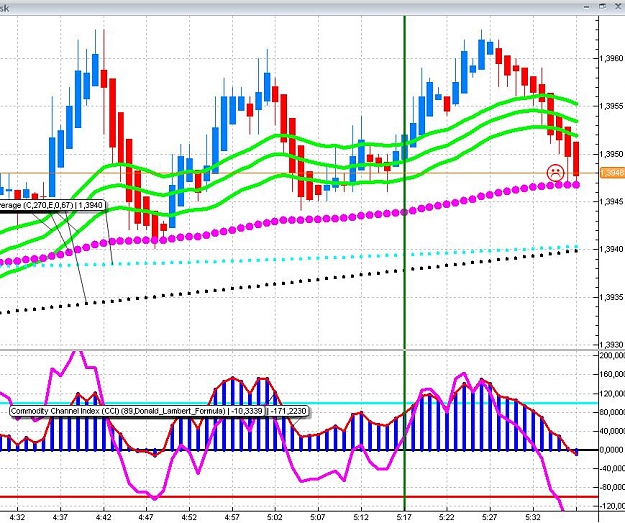Screen dimensions: 625x523
Task: Click the 5:07 time axis label
Action: point(318,517)
